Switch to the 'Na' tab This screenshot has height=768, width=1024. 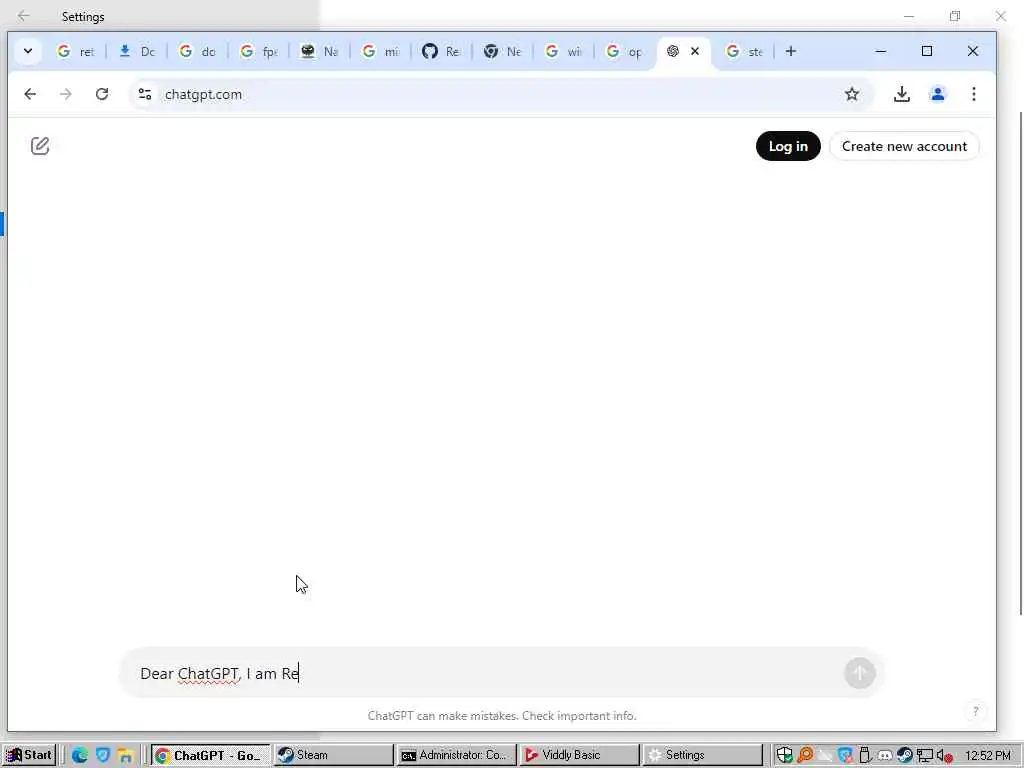click(319, 51)
